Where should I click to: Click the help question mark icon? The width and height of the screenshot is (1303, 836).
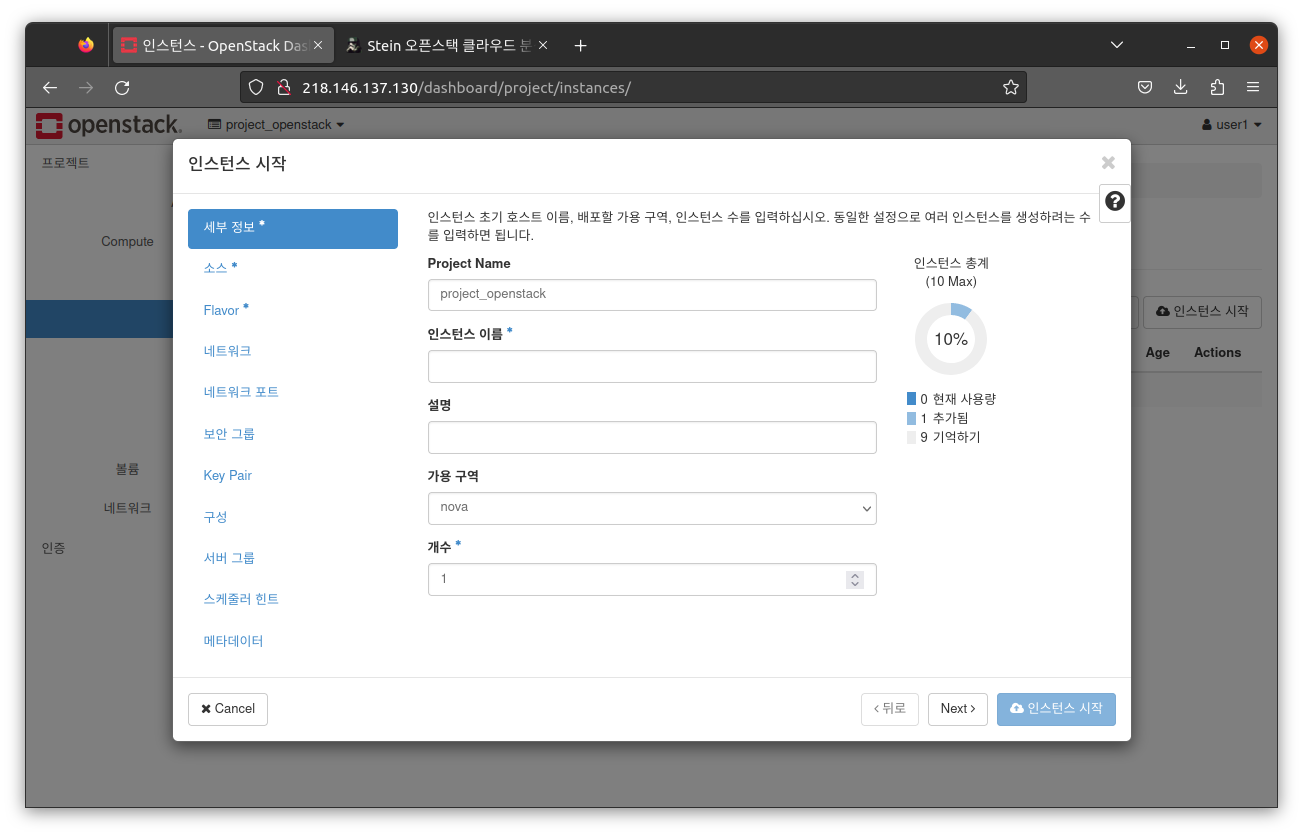tap(1115, 201)
